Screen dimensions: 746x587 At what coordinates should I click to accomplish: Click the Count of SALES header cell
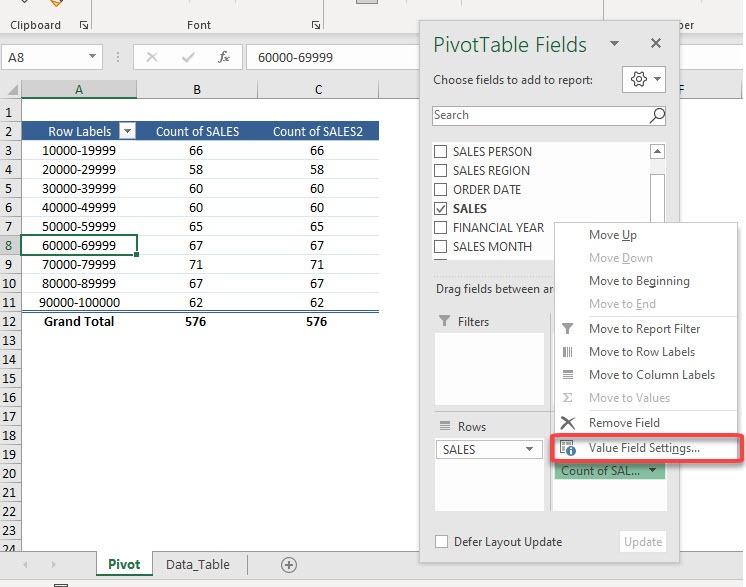click(197, 131)
